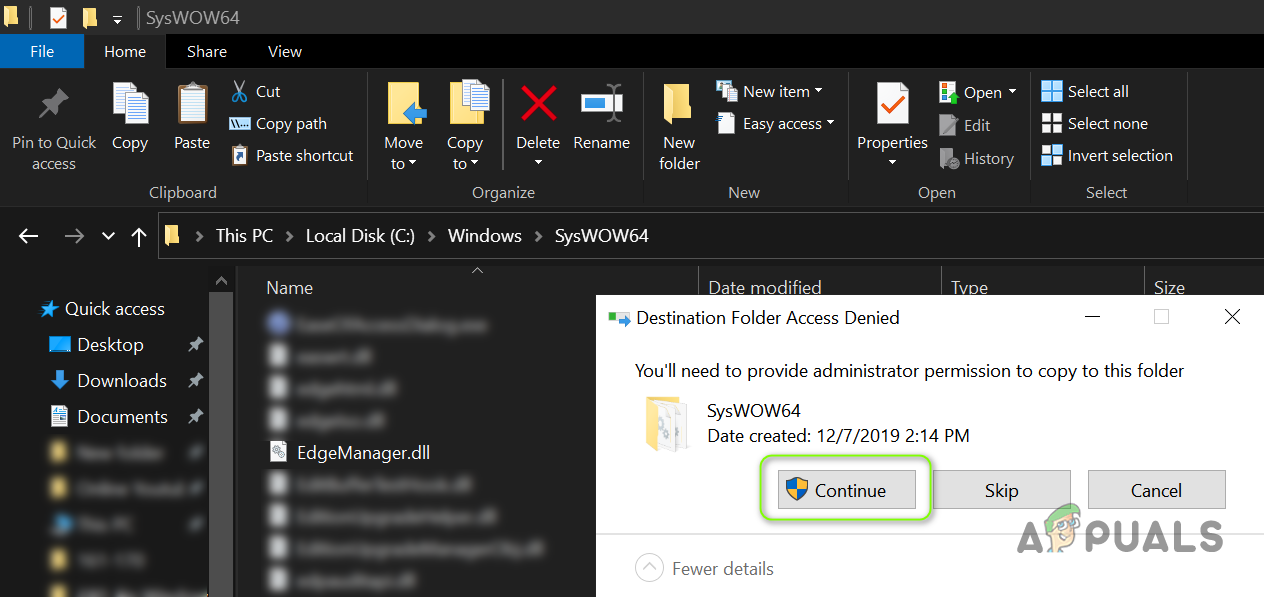1264x597 pixels.
Task: Switch to the Share tab
Action: pyautogui.click(x=207, y=51)
